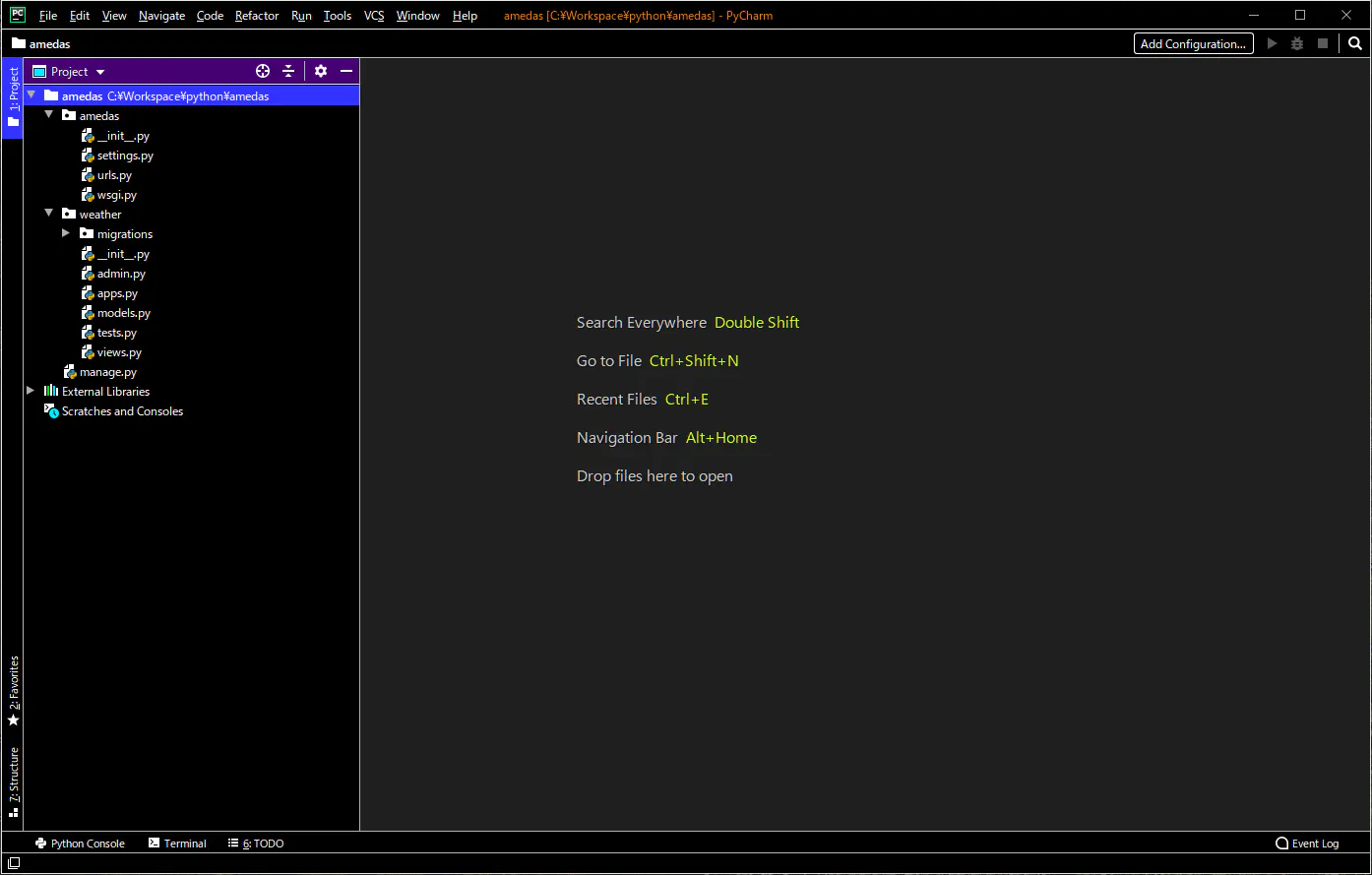The image size is (1372, 875).
Task: Click the "Go to File" hint text
Action: click(609, 361)
